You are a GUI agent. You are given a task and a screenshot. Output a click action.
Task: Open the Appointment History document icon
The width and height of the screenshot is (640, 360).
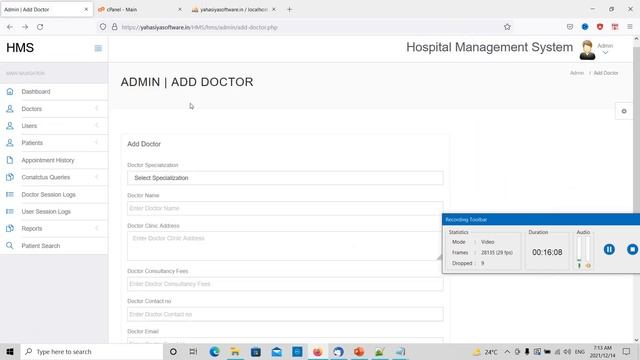[x=10, y=160]
